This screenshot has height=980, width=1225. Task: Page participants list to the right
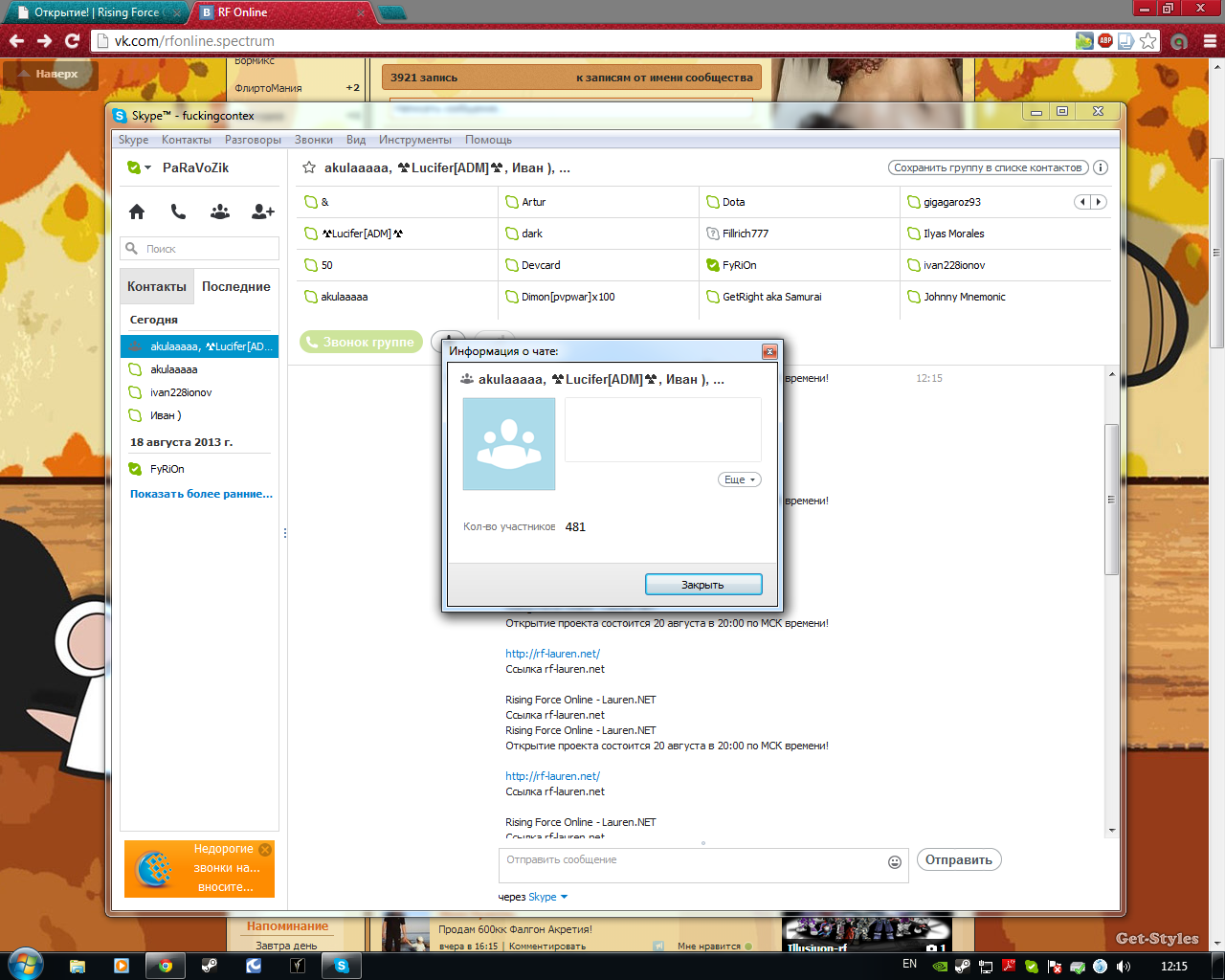1099,202
